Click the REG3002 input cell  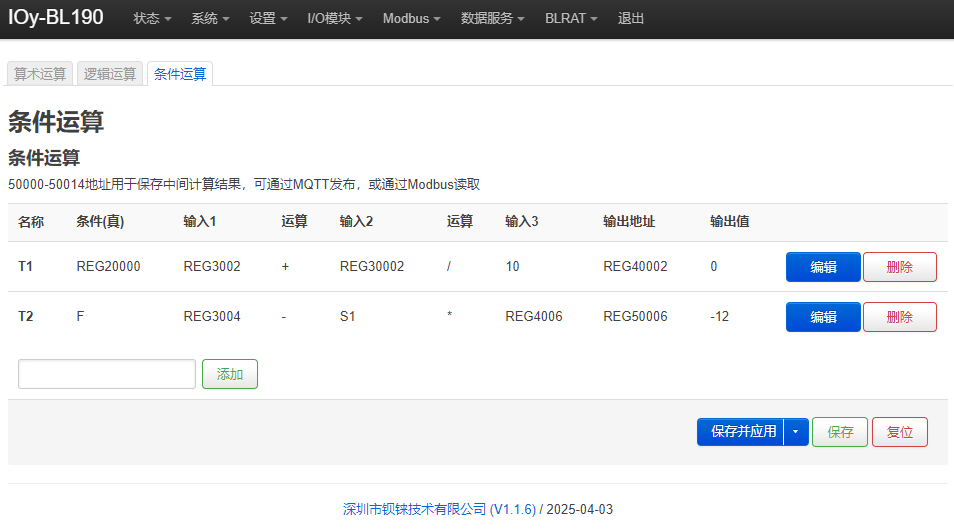212,266
